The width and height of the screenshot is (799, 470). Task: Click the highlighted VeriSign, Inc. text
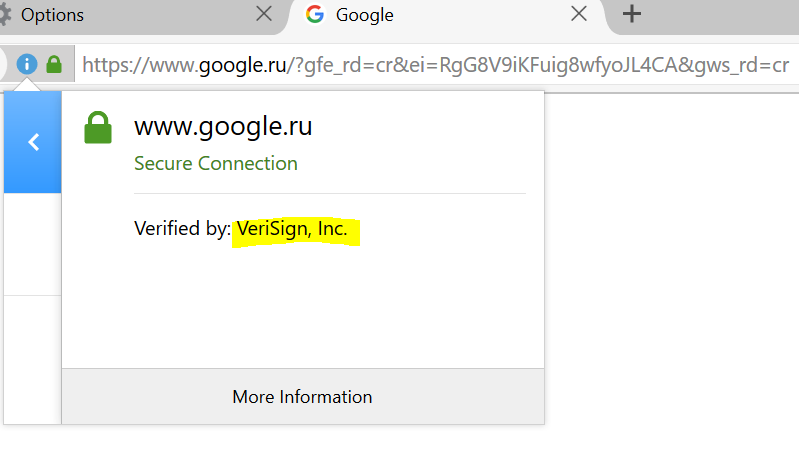[292, 229]
